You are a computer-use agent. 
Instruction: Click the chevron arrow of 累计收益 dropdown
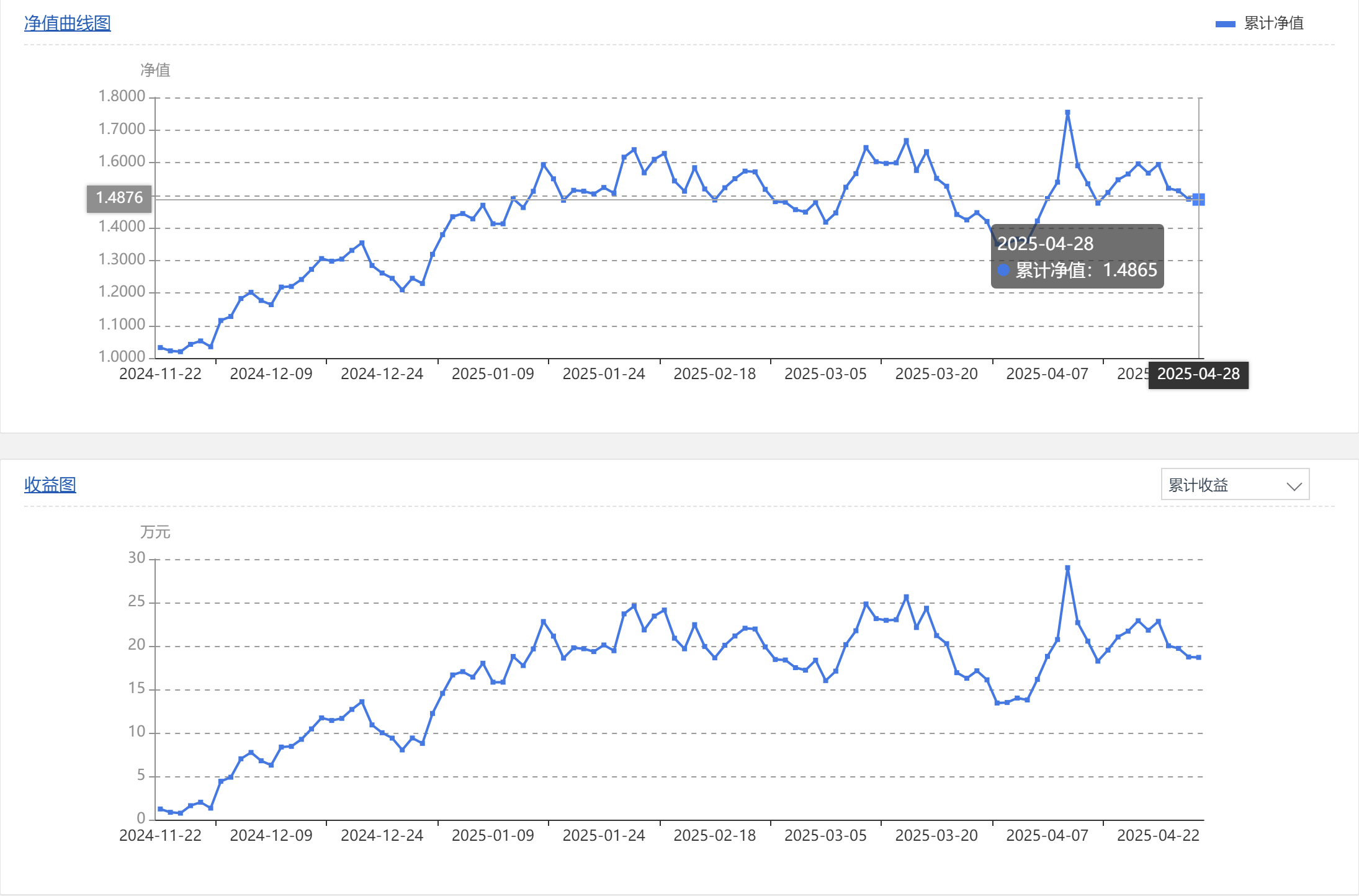point(1294,486)
